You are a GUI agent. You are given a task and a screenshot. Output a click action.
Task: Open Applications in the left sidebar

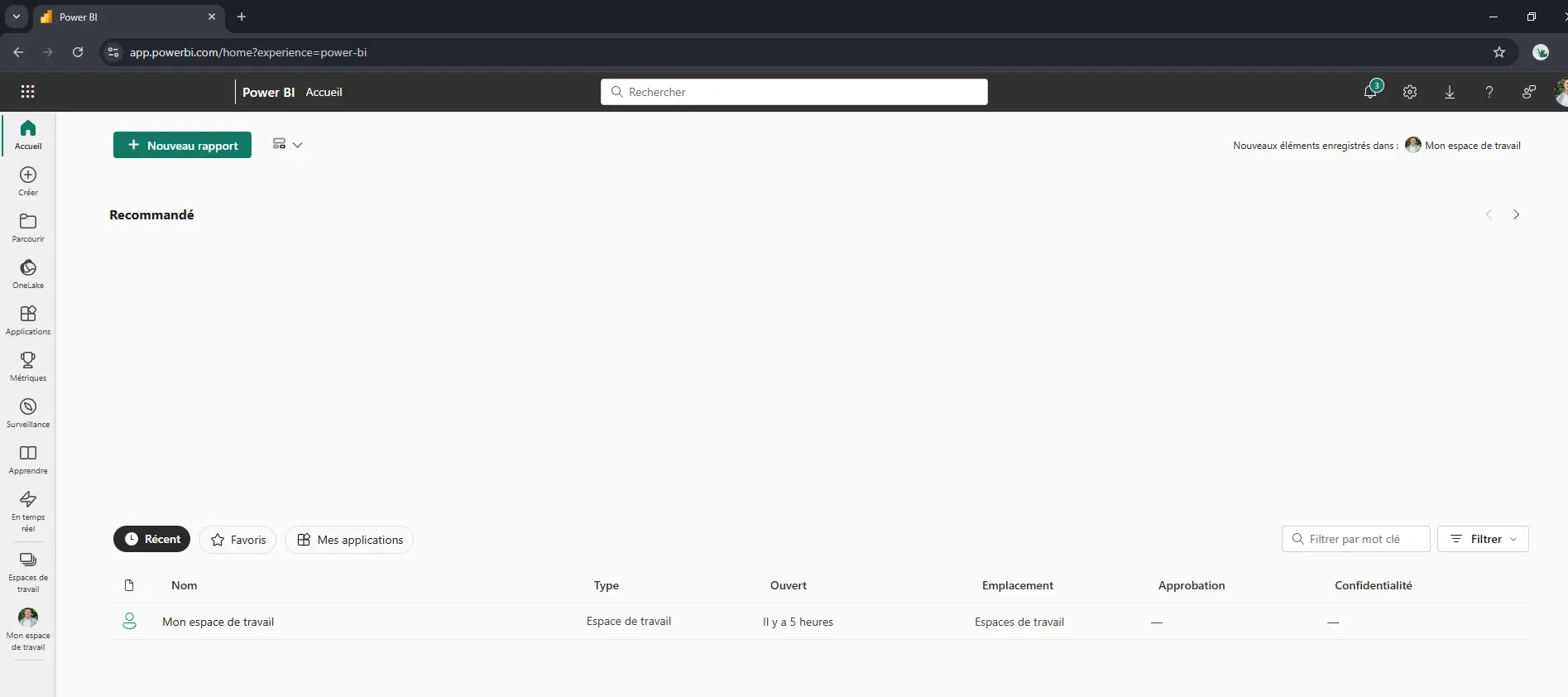click(28, 320)
